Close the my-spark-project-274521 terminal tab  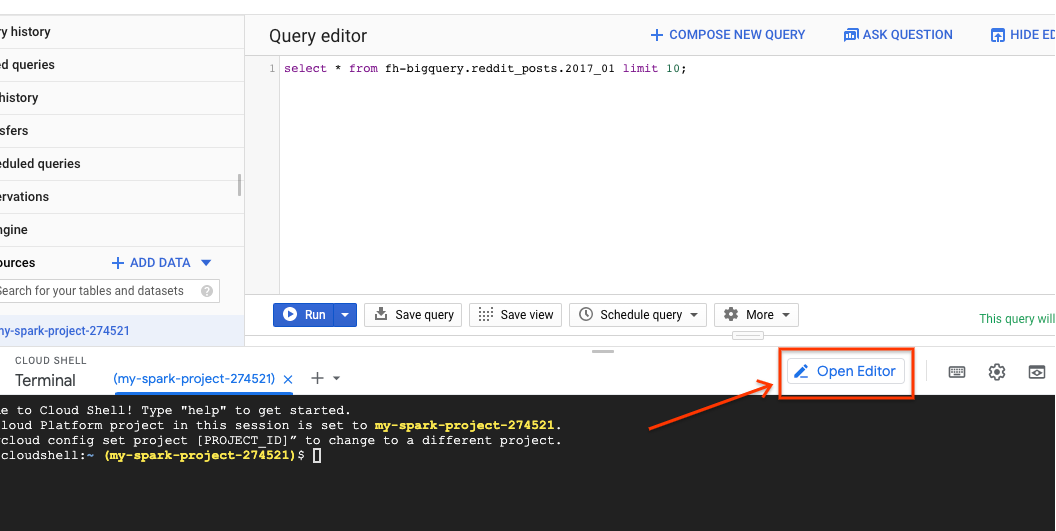[288, 379]
